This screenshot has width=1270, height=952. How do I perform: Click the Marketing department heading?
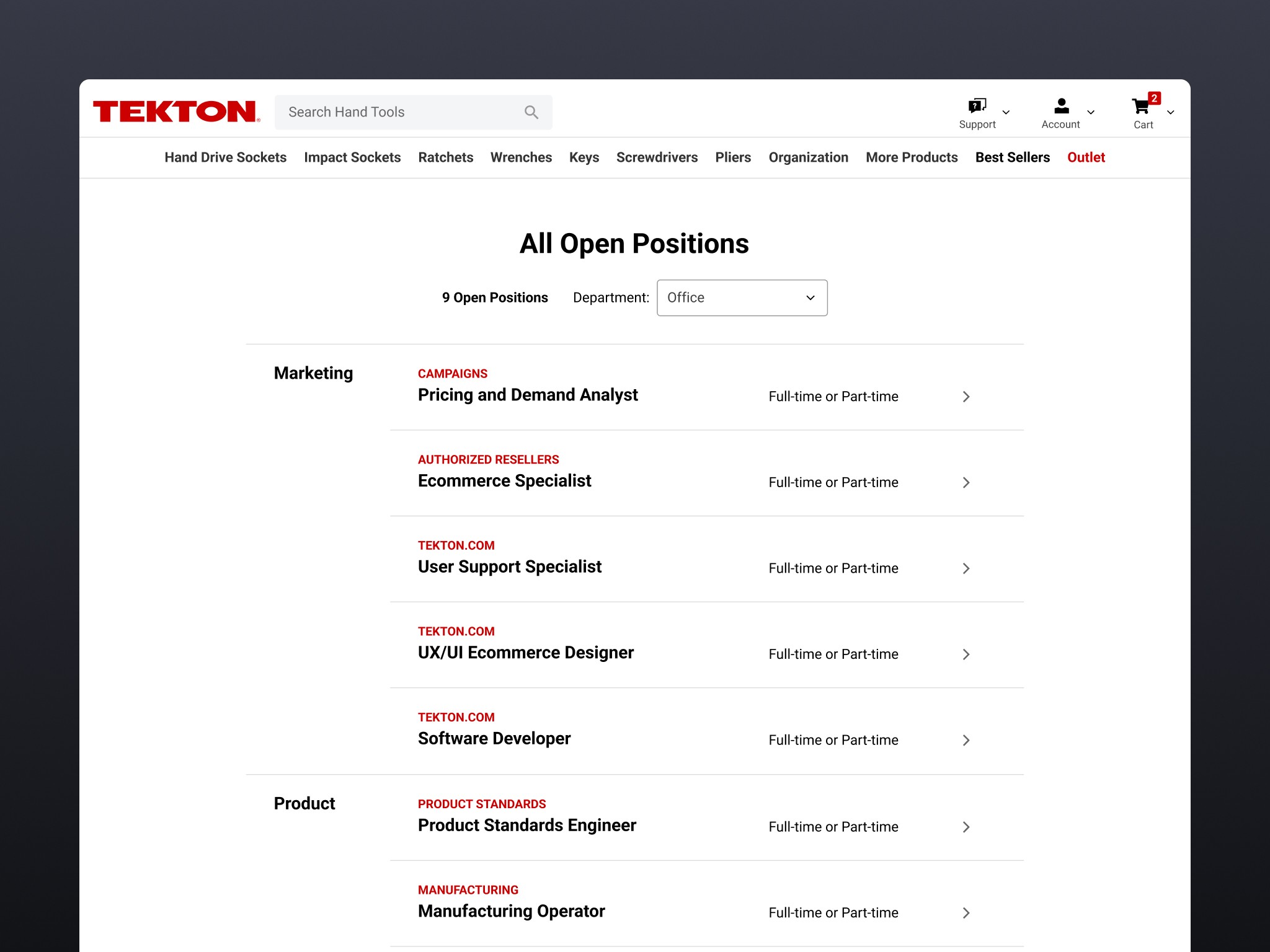314,373
